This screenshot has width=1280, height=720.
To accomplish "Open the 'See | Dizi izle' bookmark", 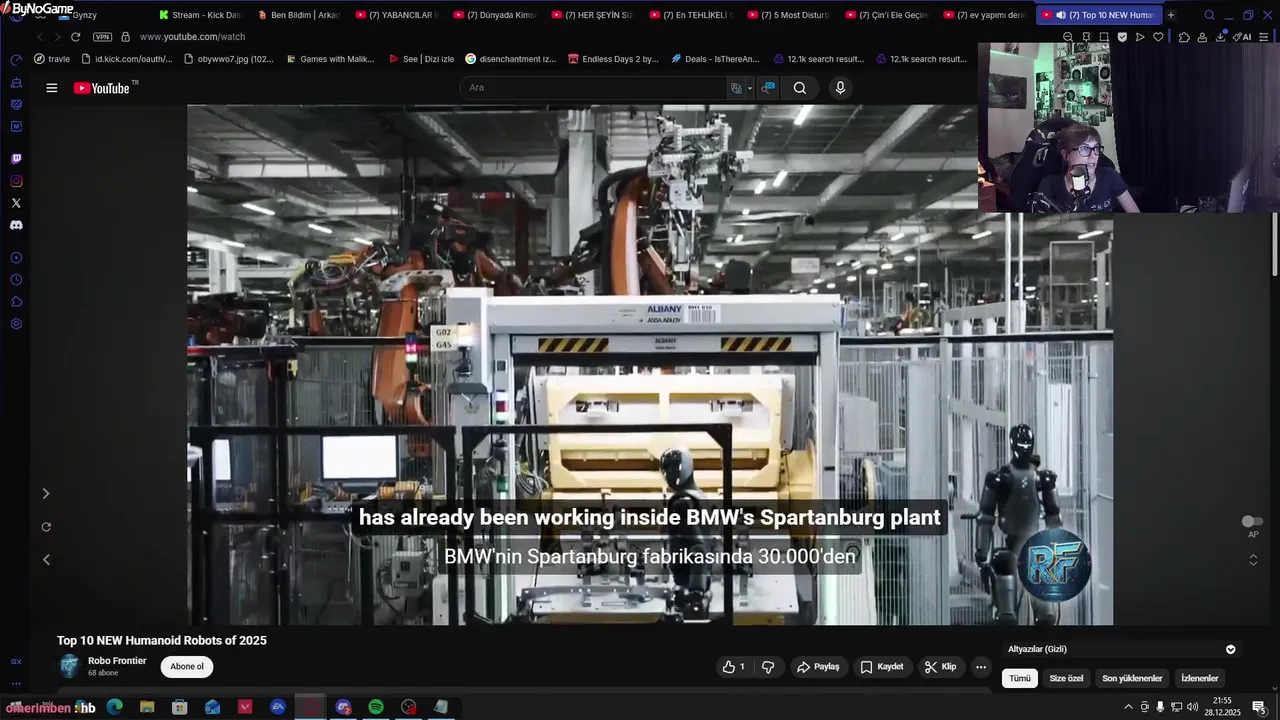I will [x=421, y=59].
